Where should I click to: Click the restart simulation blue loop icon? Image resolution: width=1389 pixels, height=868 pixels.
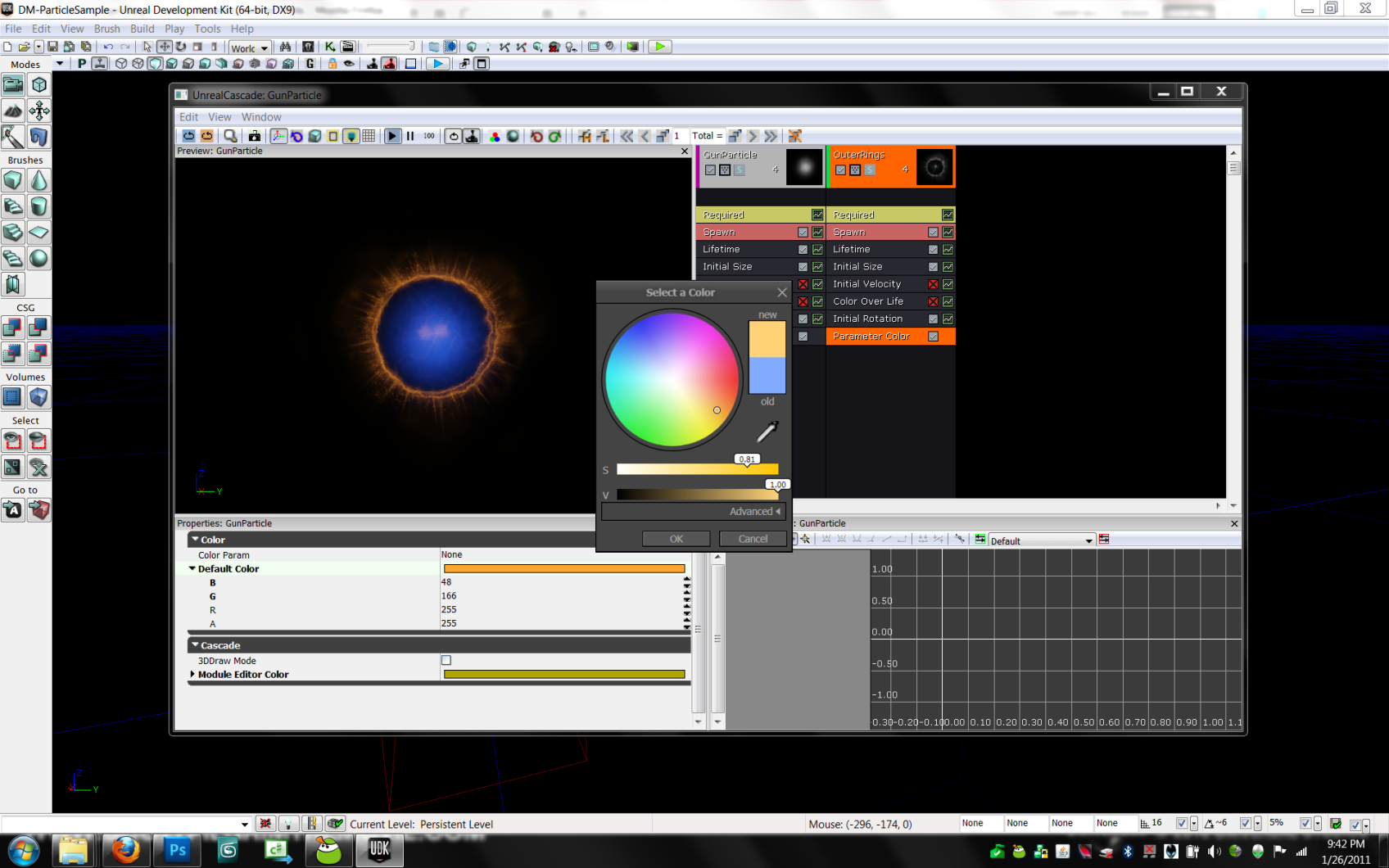(188, 136)
